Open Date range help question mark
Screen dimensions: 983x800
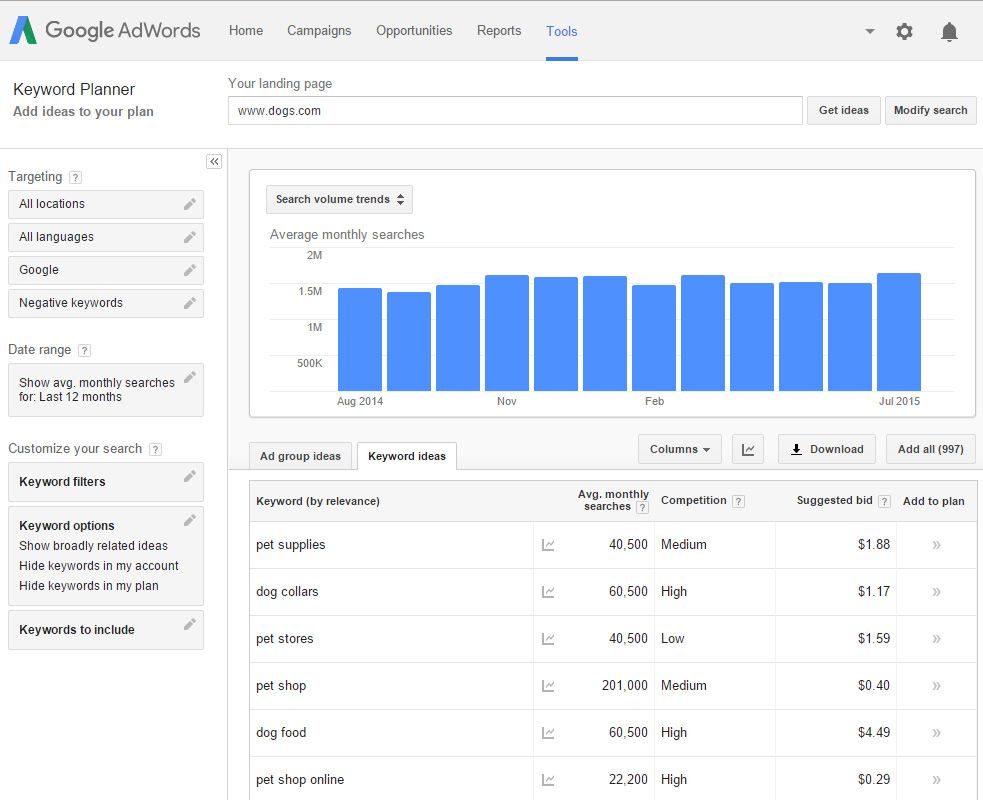tap(84, 350)
